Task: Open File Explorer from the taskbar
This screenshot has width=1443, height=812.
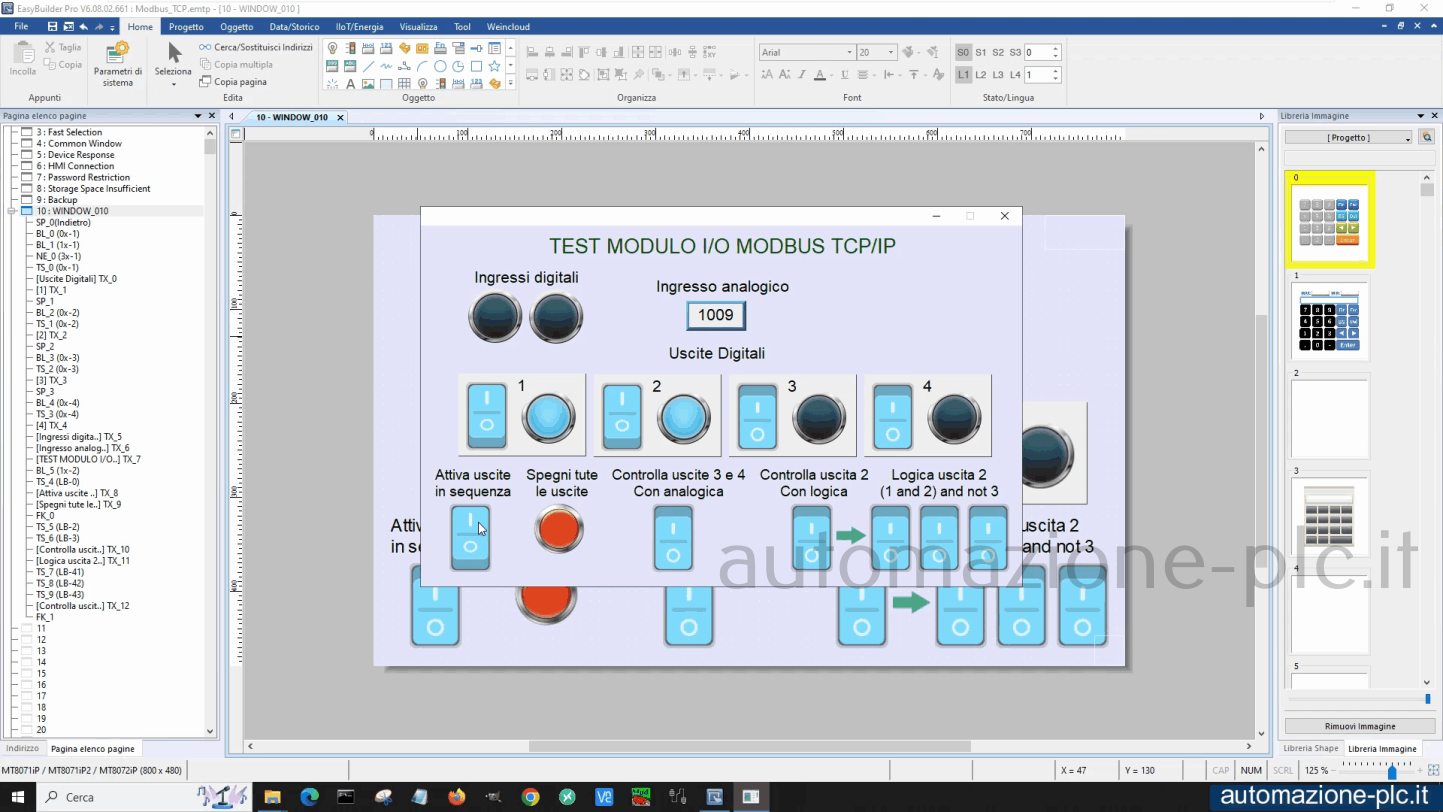Action: click(x=272, y=797)
